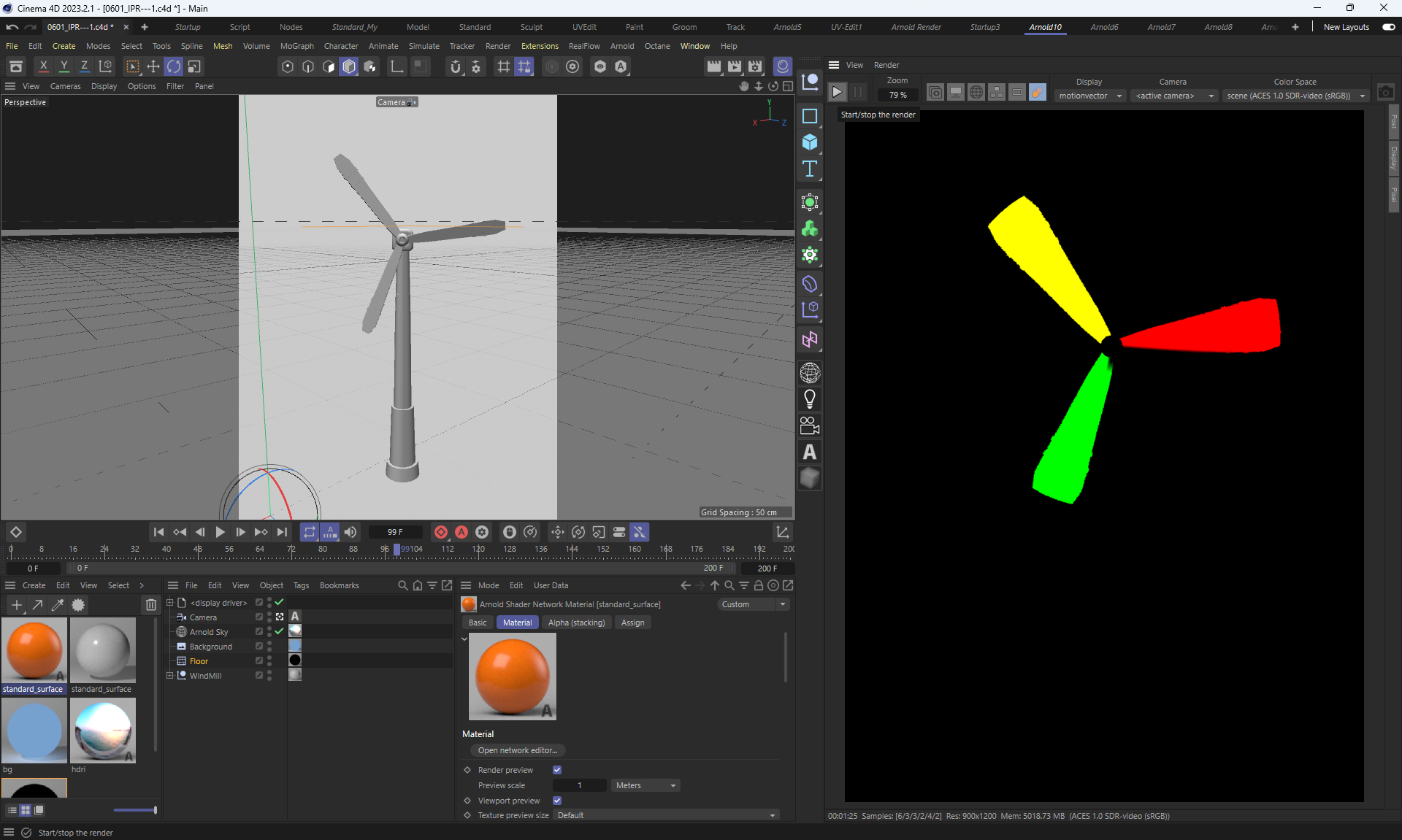Open the MoGraph menu
Viewport: 1402px width, 840px height.
tap(296, 46)
